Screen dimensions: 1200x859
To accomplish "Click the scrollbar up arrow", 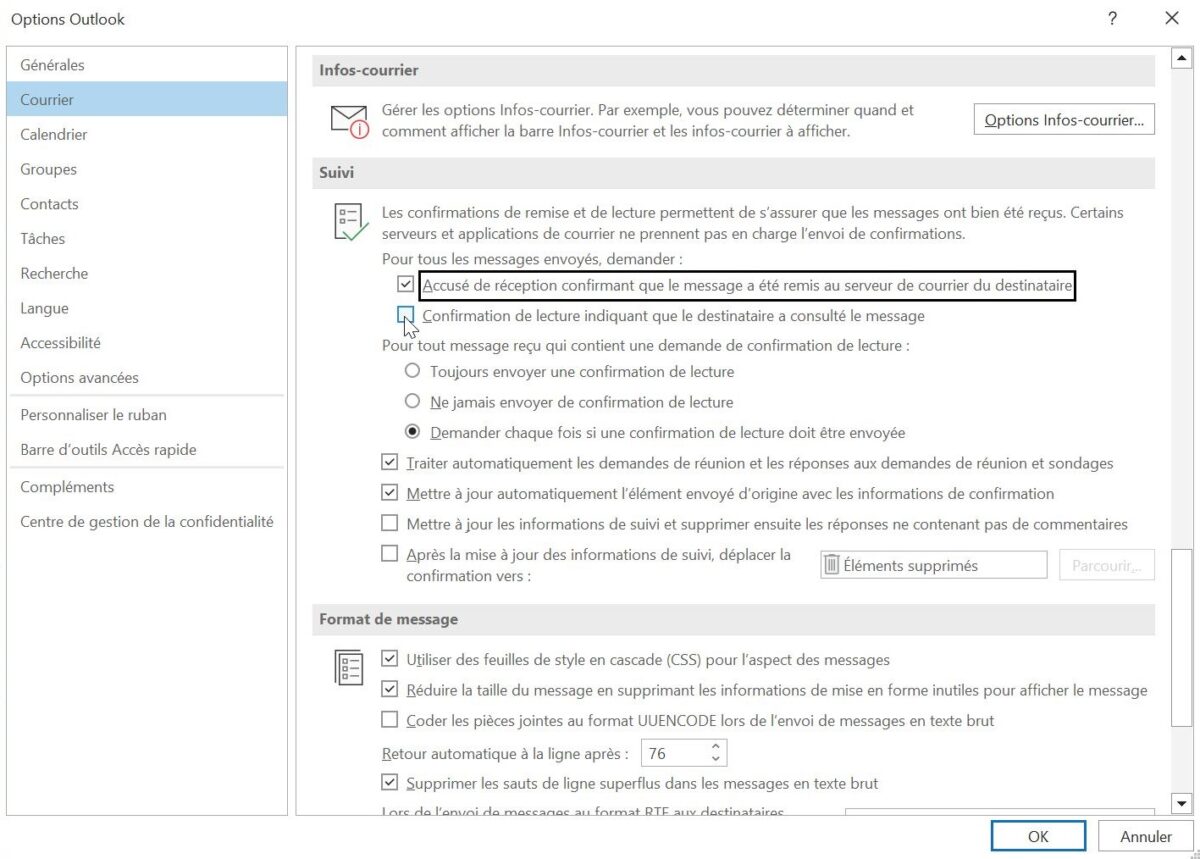I will [1180, 57].
